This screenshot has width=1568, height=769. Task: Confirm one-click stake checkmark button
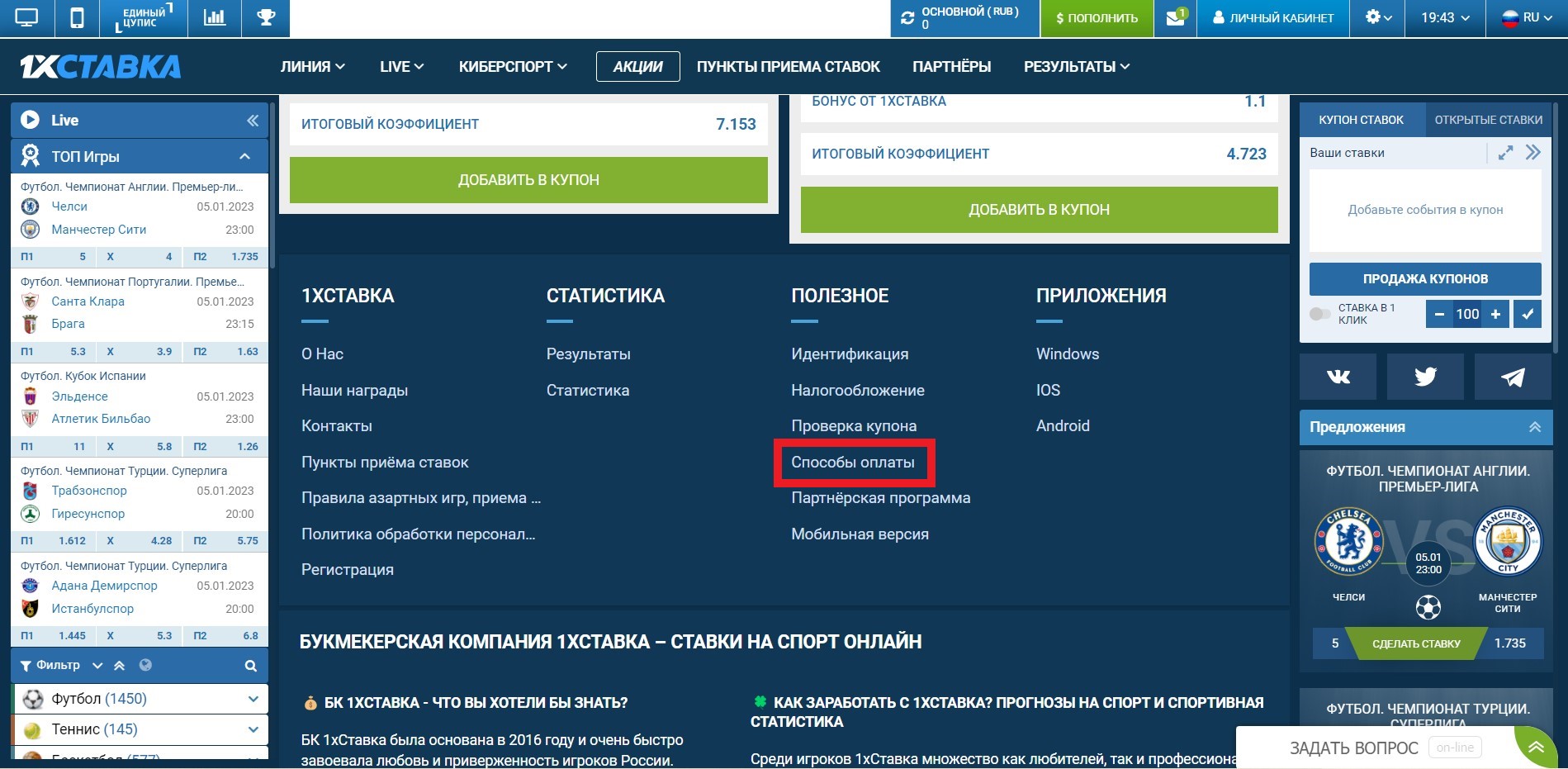(1528, 314)
